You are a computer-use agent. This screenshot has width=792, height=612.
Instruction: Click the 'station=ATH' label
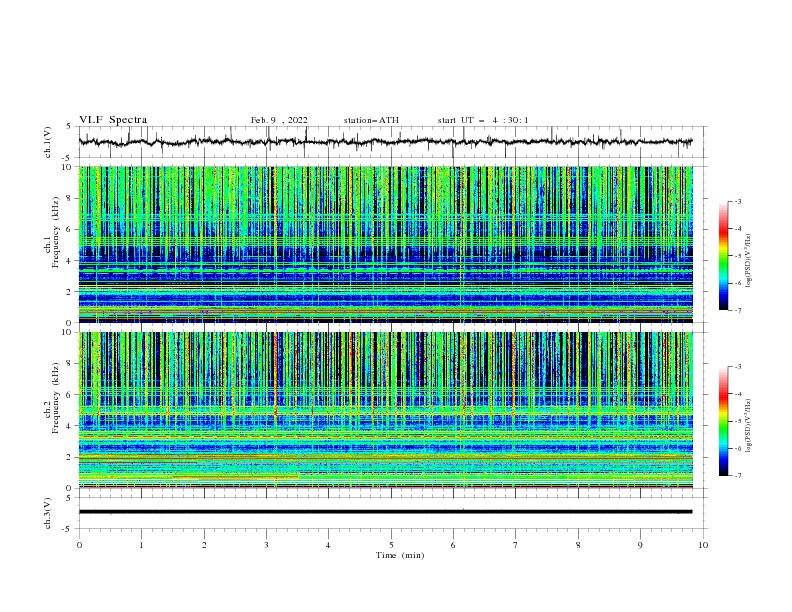[x=371, y=120]
